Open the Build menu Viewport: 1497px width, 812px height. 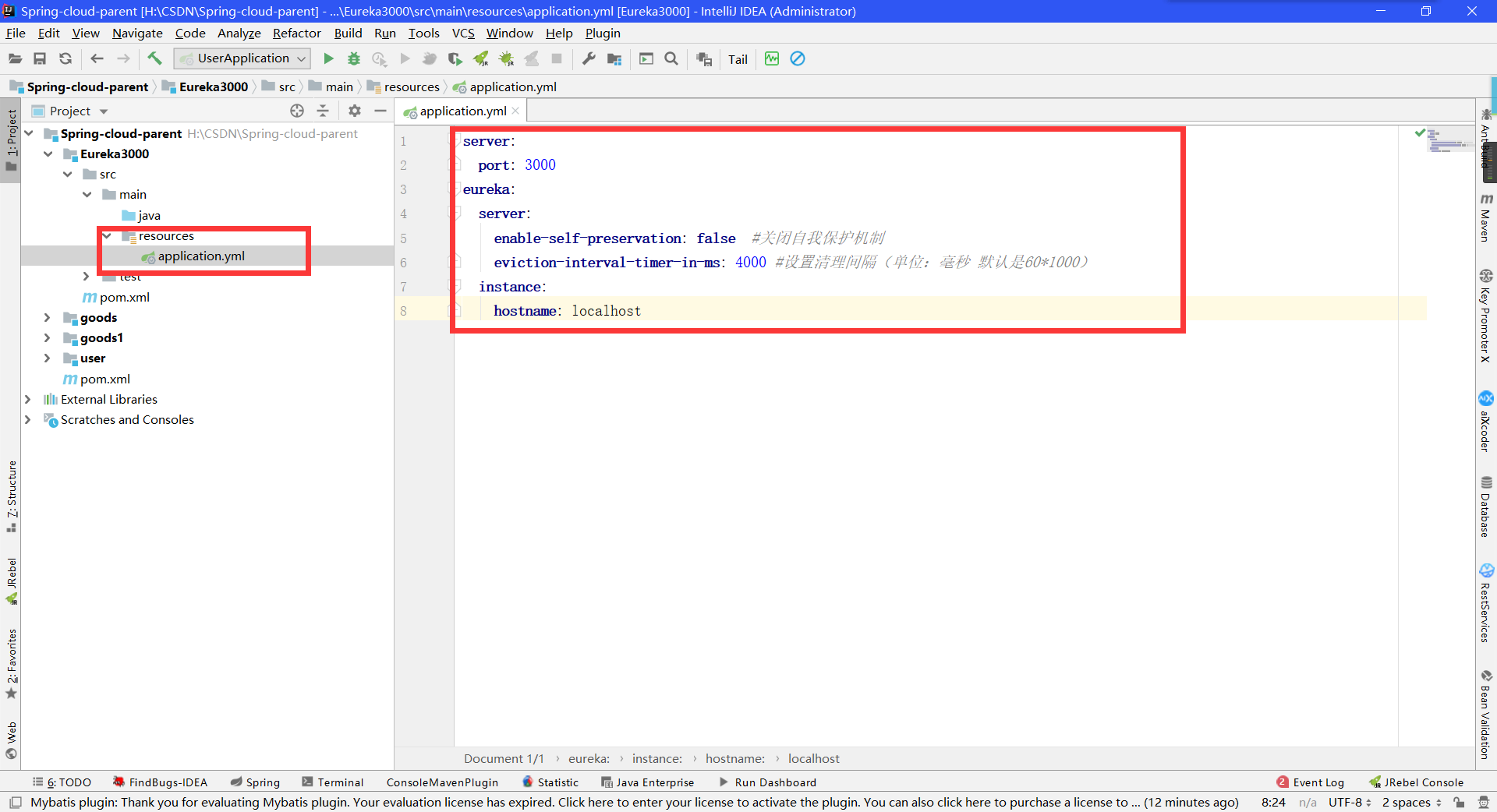pos(348,33)
